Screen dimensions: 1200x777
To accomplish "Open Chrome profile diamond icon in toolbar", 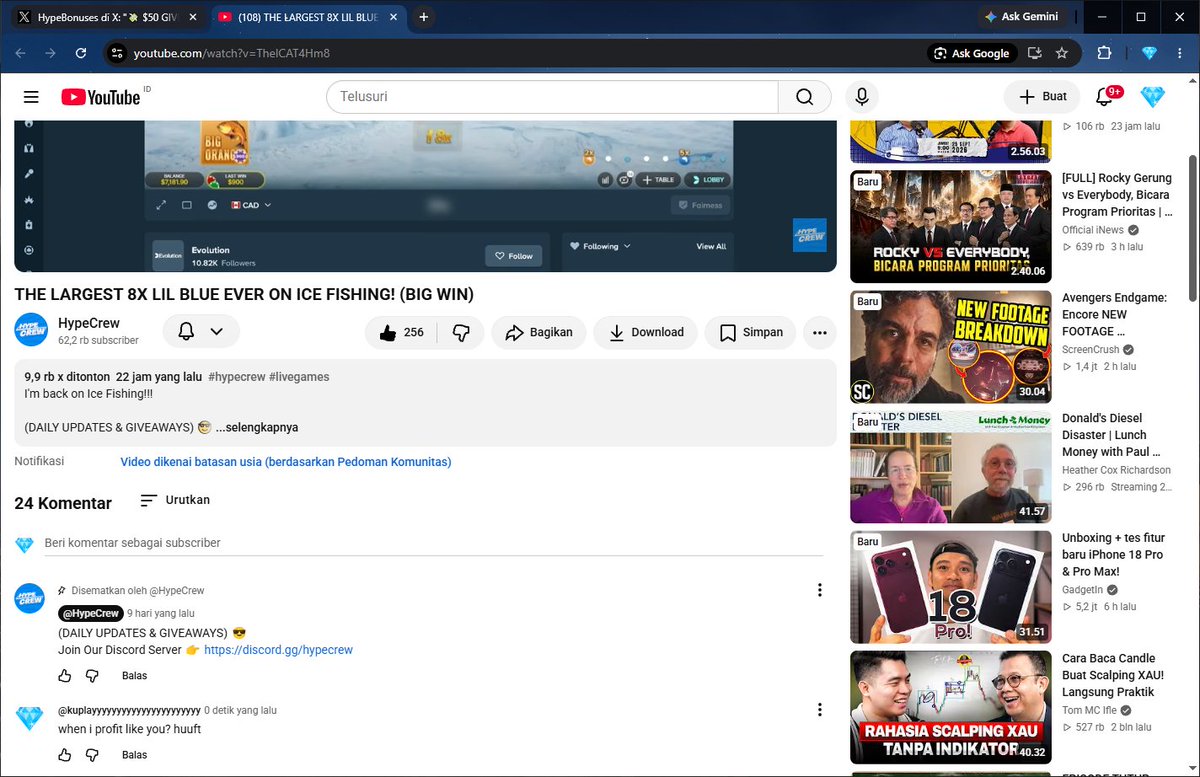I will [x=1149, y=53].
